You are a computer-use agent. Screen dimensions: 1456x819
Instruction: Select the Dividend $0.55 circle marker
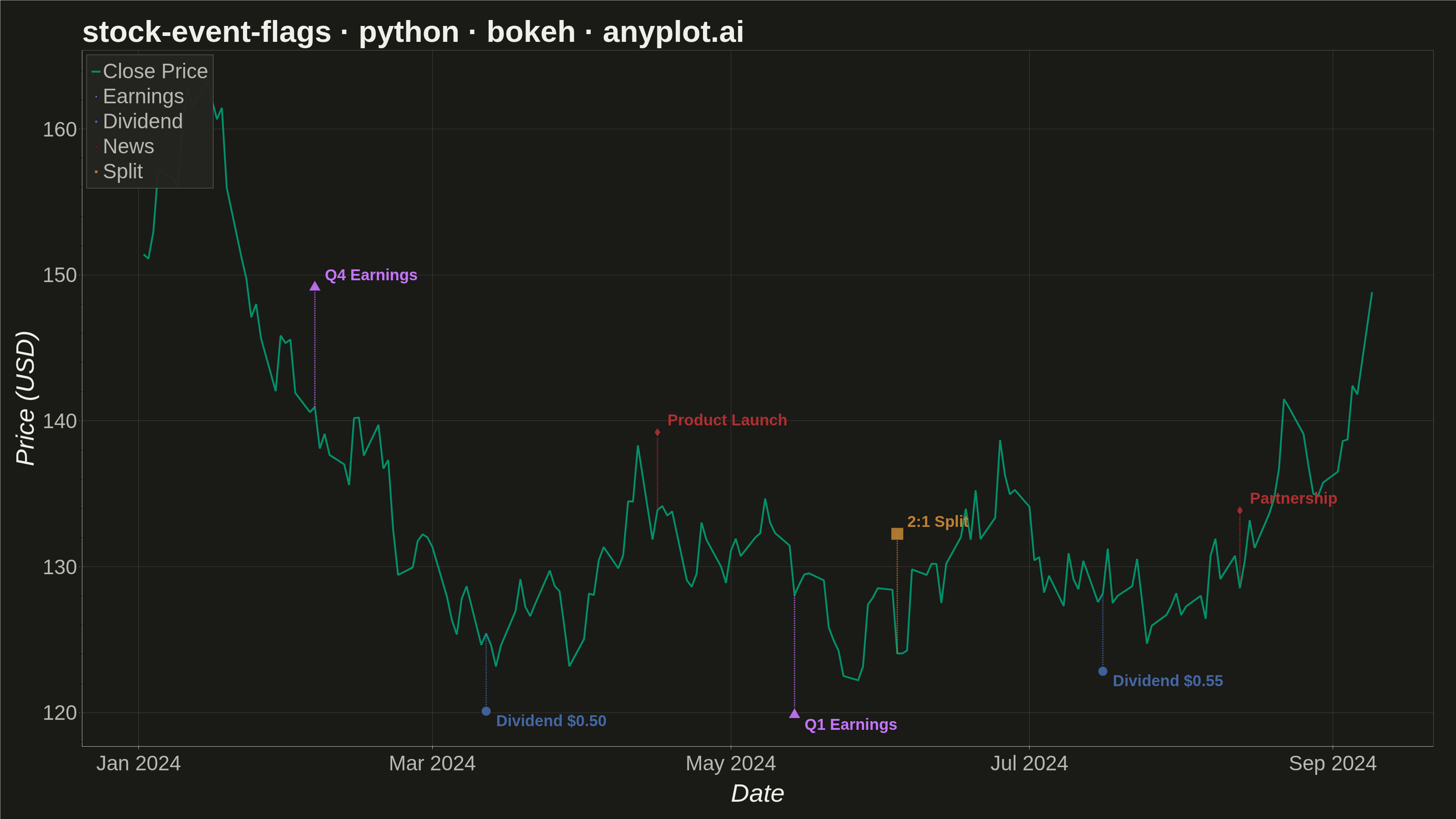pyautogui.click(x=1103, y=671)
